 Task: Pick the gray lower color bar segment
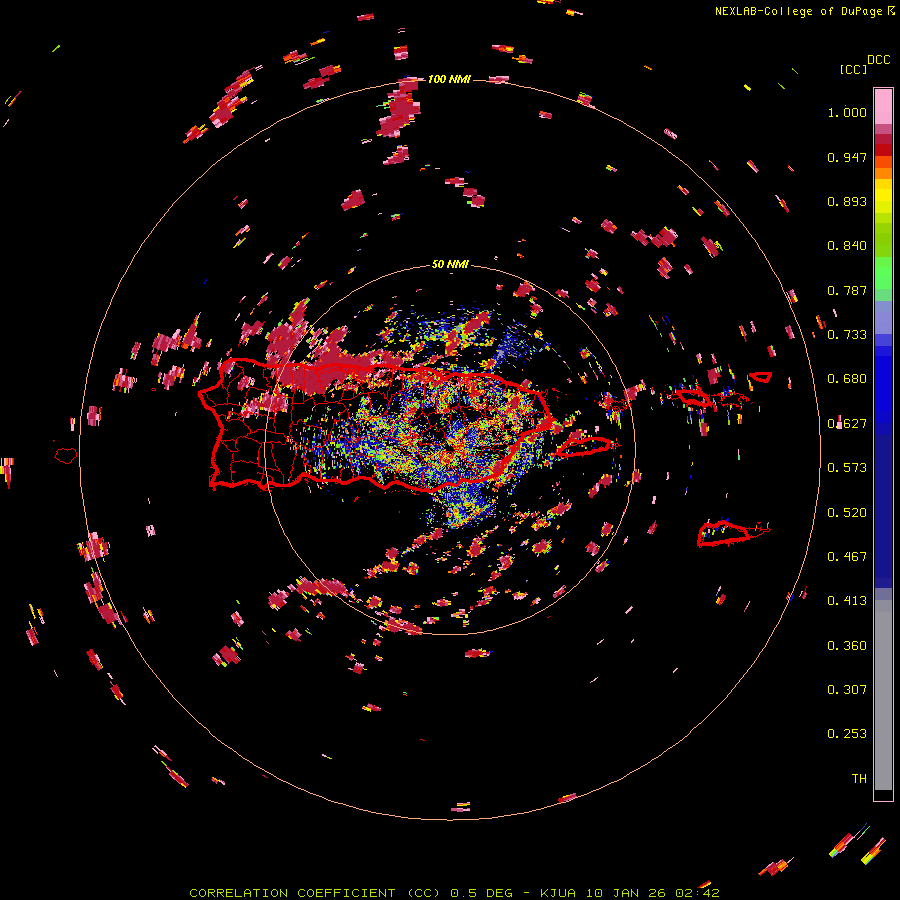883,695
